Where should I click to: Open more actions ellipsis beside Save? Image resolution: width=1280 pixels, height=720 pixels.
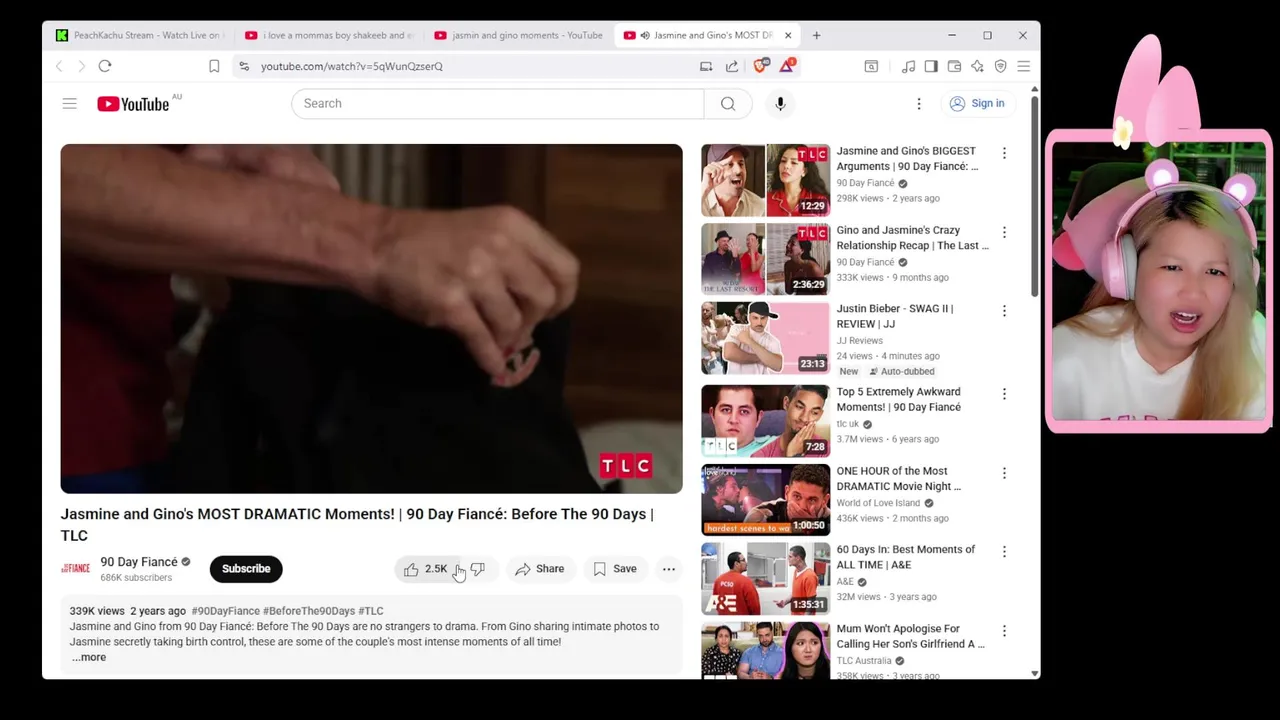click(x=669, y=569)
